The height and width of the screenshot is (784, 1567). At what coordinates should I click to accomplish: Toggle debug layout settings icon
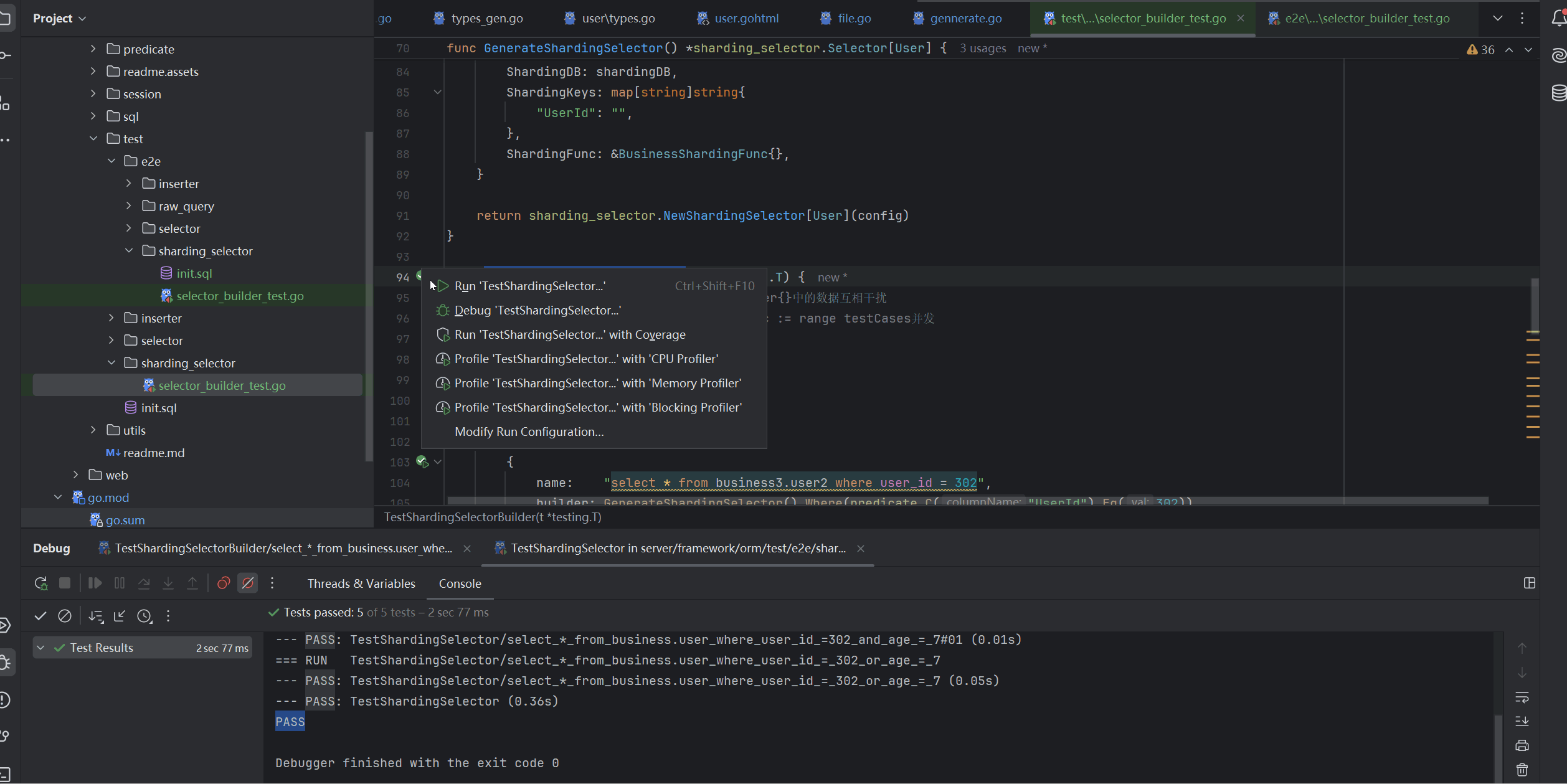[1530, 583]
